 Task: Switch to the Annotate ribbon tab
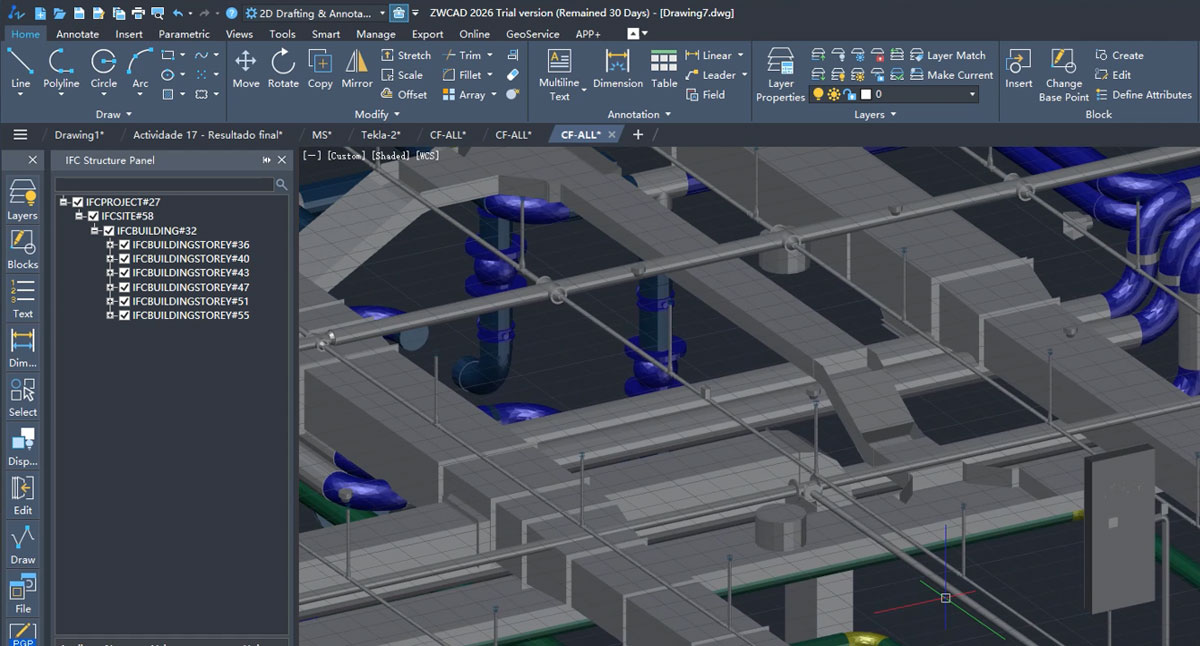click(x=77, y=34)
